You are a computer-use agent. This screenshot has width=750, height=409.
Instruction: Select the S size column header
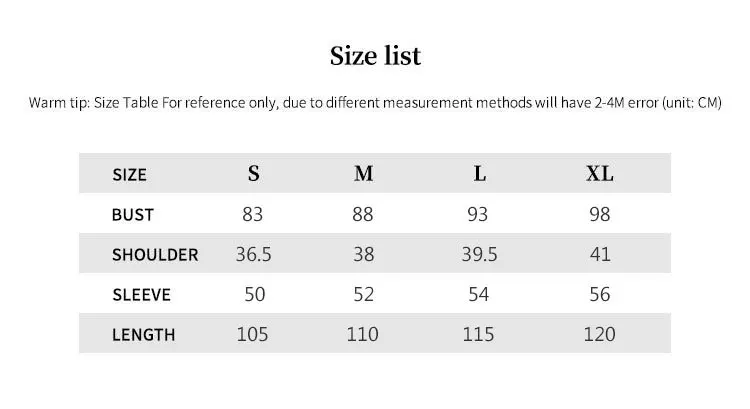254,173
